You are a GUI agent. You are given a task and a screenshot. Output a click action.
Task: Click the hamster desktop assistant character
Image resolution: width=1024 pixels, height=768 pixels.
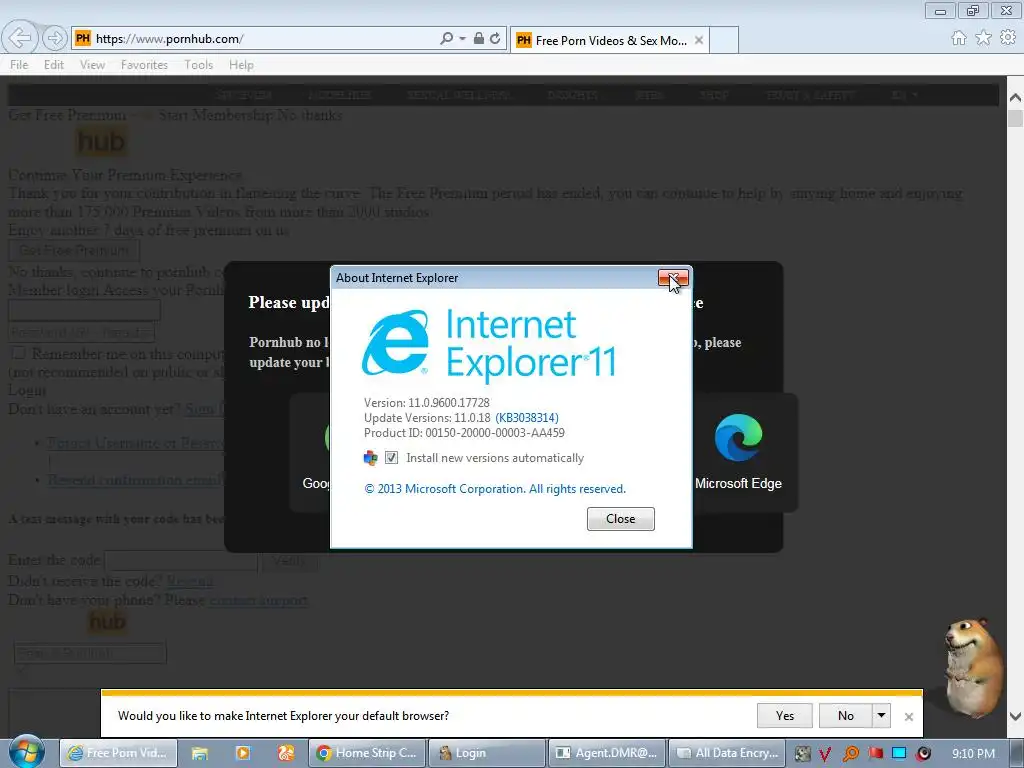(x=972, y=667)
